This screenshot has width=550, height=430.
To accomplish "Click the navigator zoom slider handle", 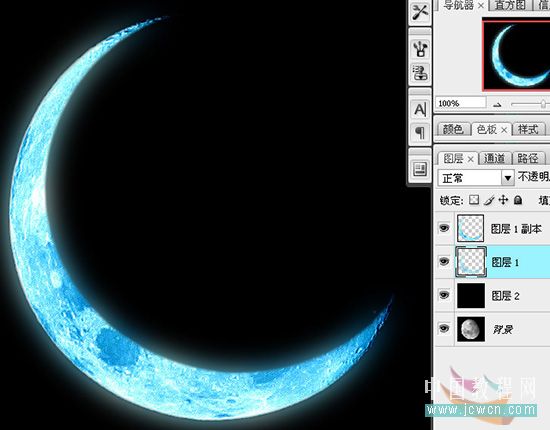I will pos(543,104).
